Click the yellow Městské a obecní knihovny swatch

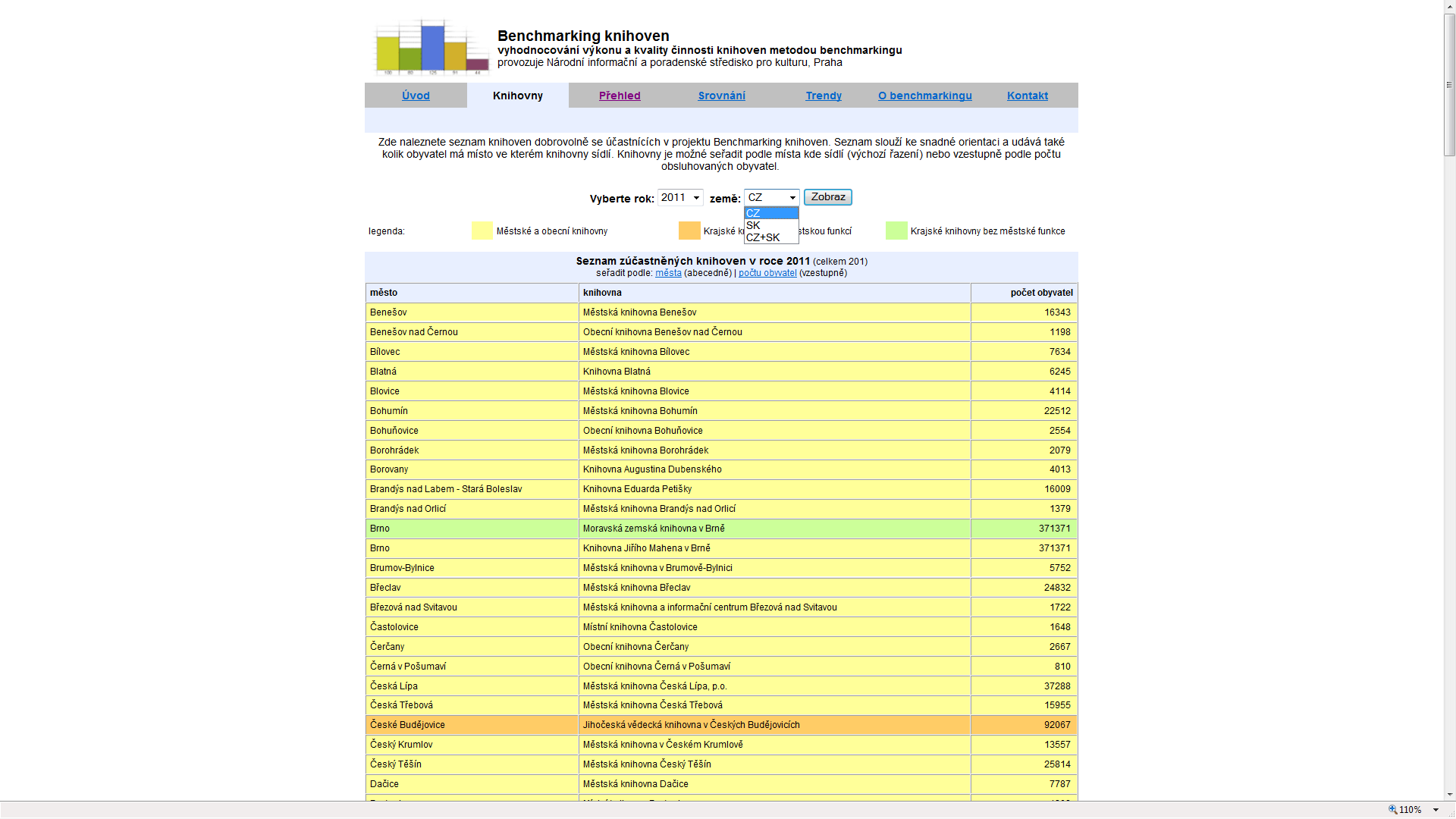(482, 231)
